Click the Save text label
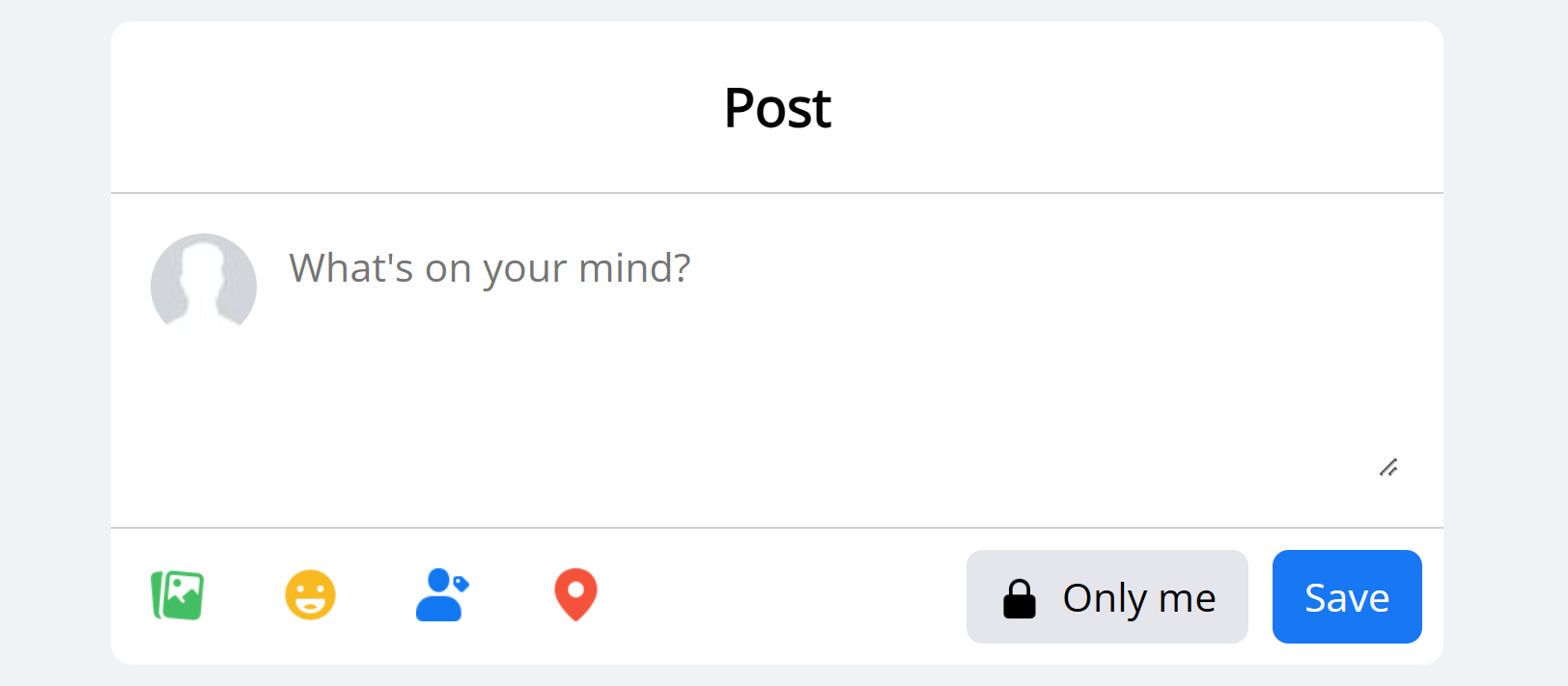This screenshot has height=686, width=1568. (x=1347, y=598)
